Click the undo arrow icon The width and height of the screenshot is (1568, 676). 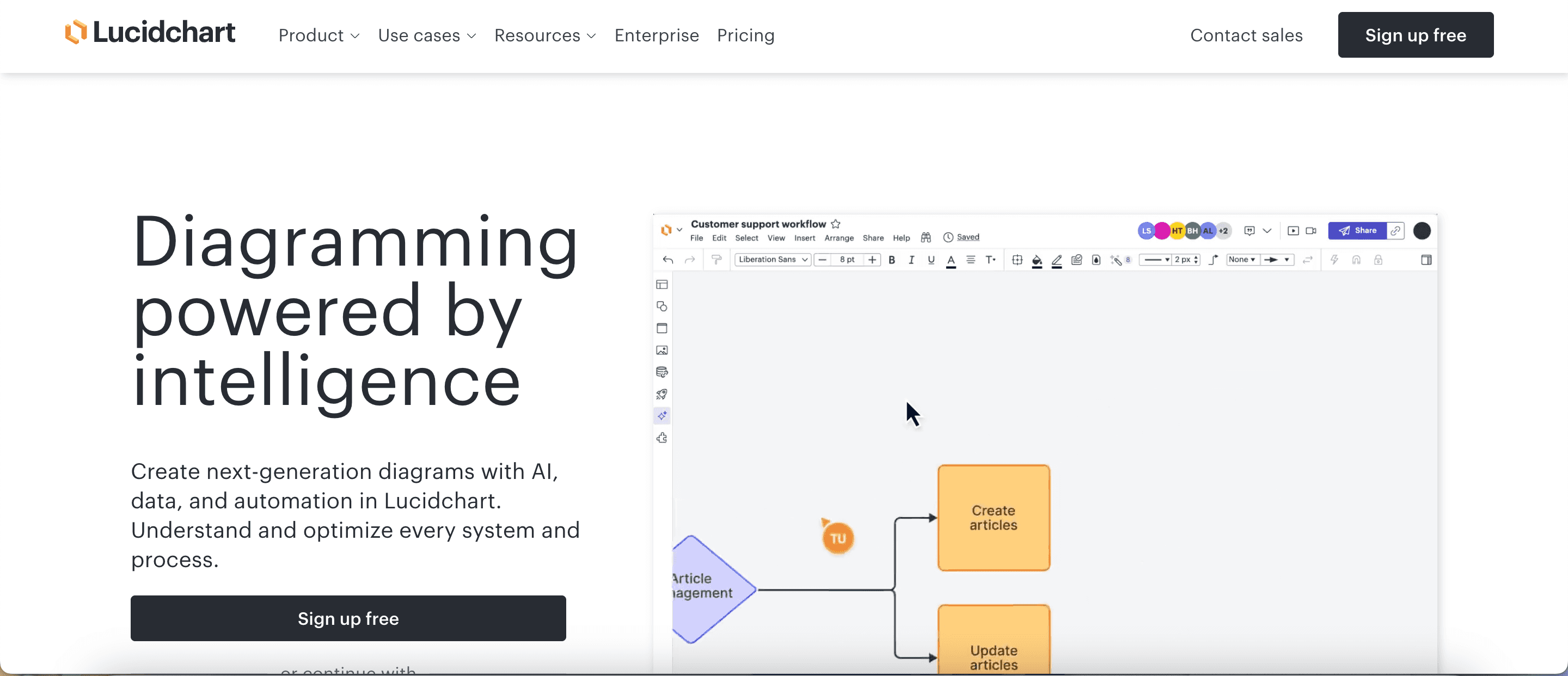click(x=667, y=260)
